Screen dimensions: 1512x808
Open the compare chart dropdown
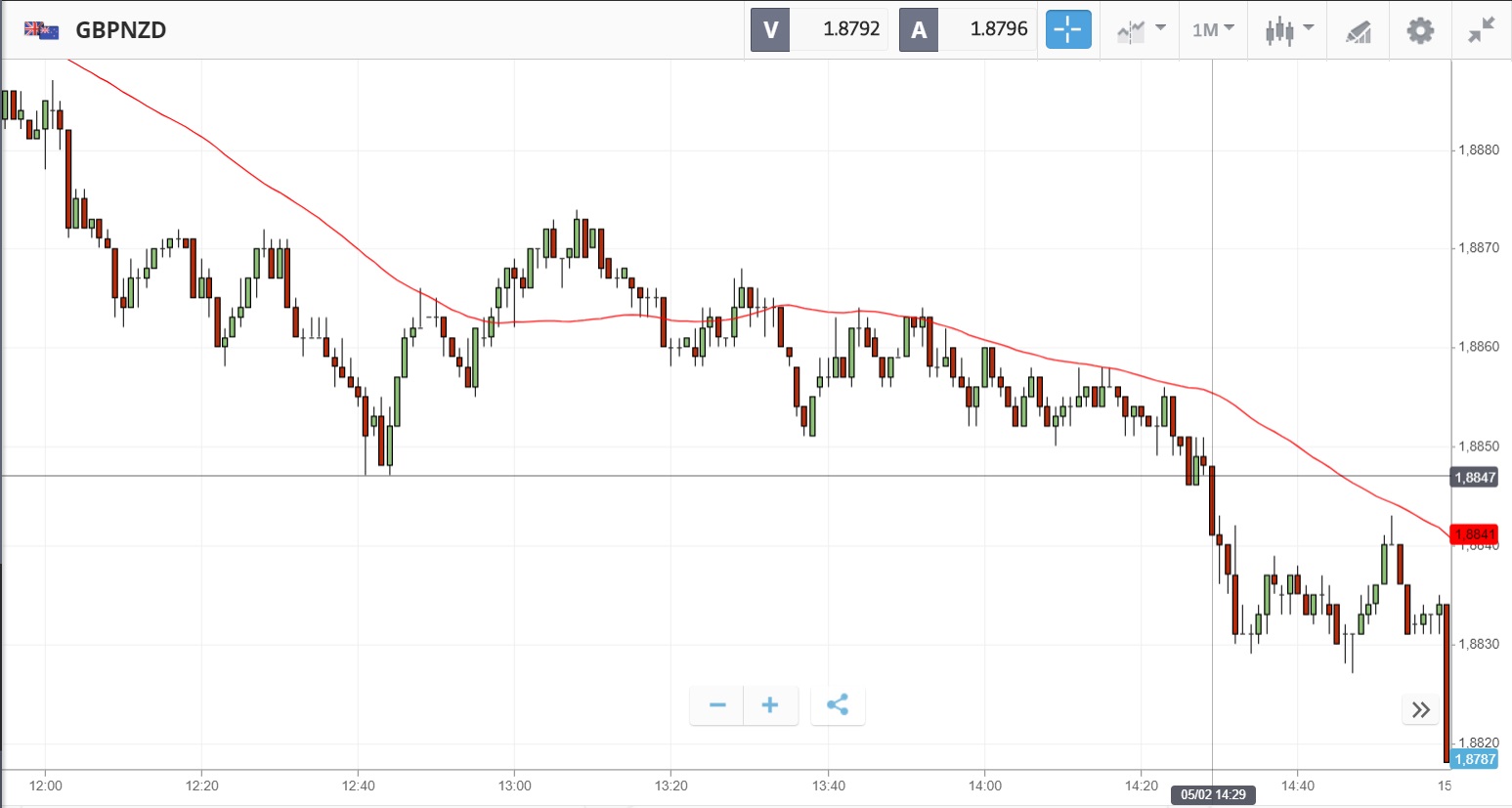[x=1141, y=29]
